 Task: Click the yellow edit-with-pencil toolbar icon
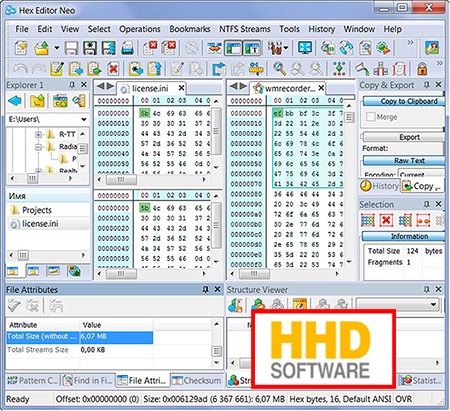click(x=57, y=69)
